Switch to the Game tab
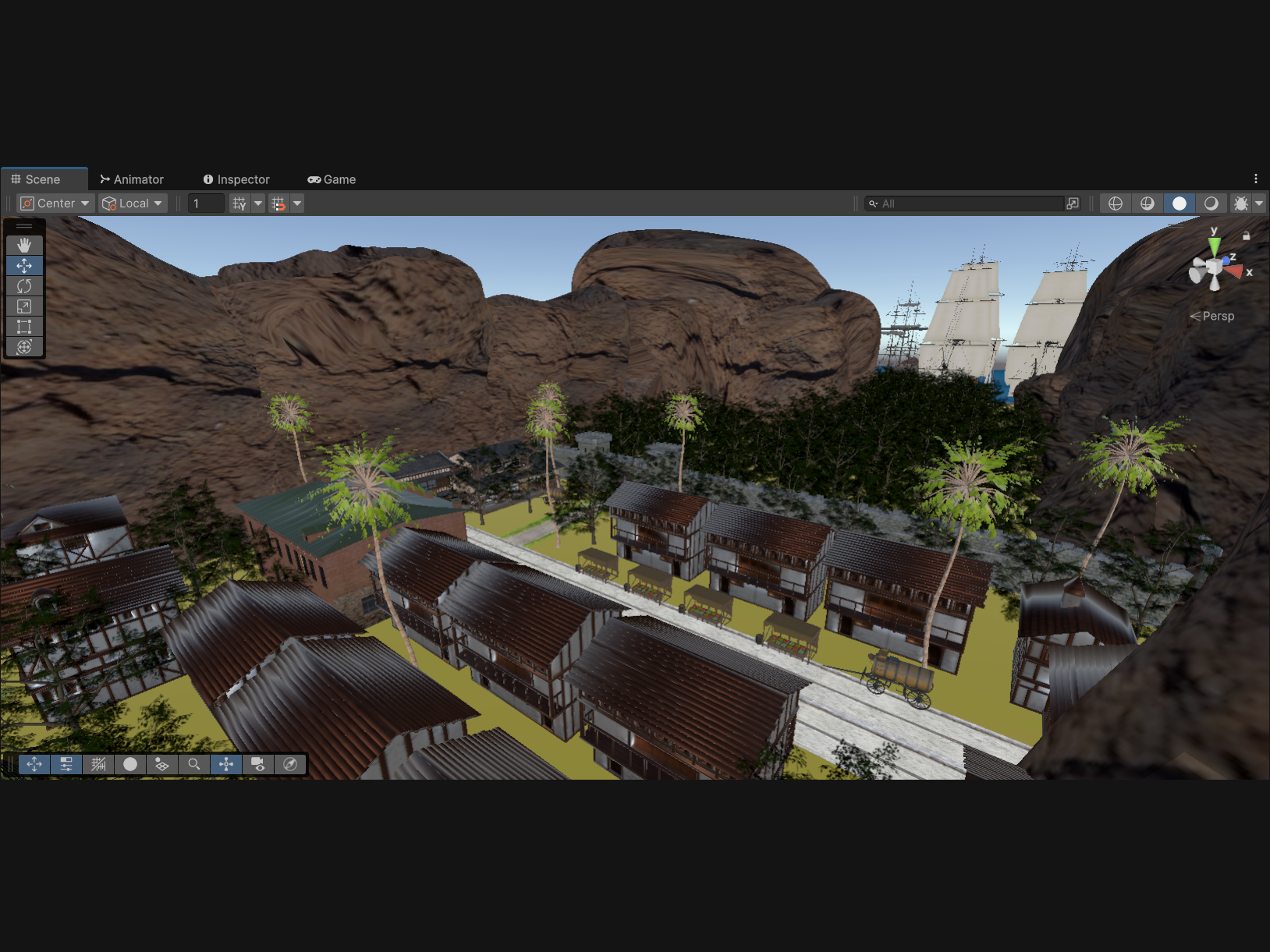1270x952 pixels. coord(332,179)
